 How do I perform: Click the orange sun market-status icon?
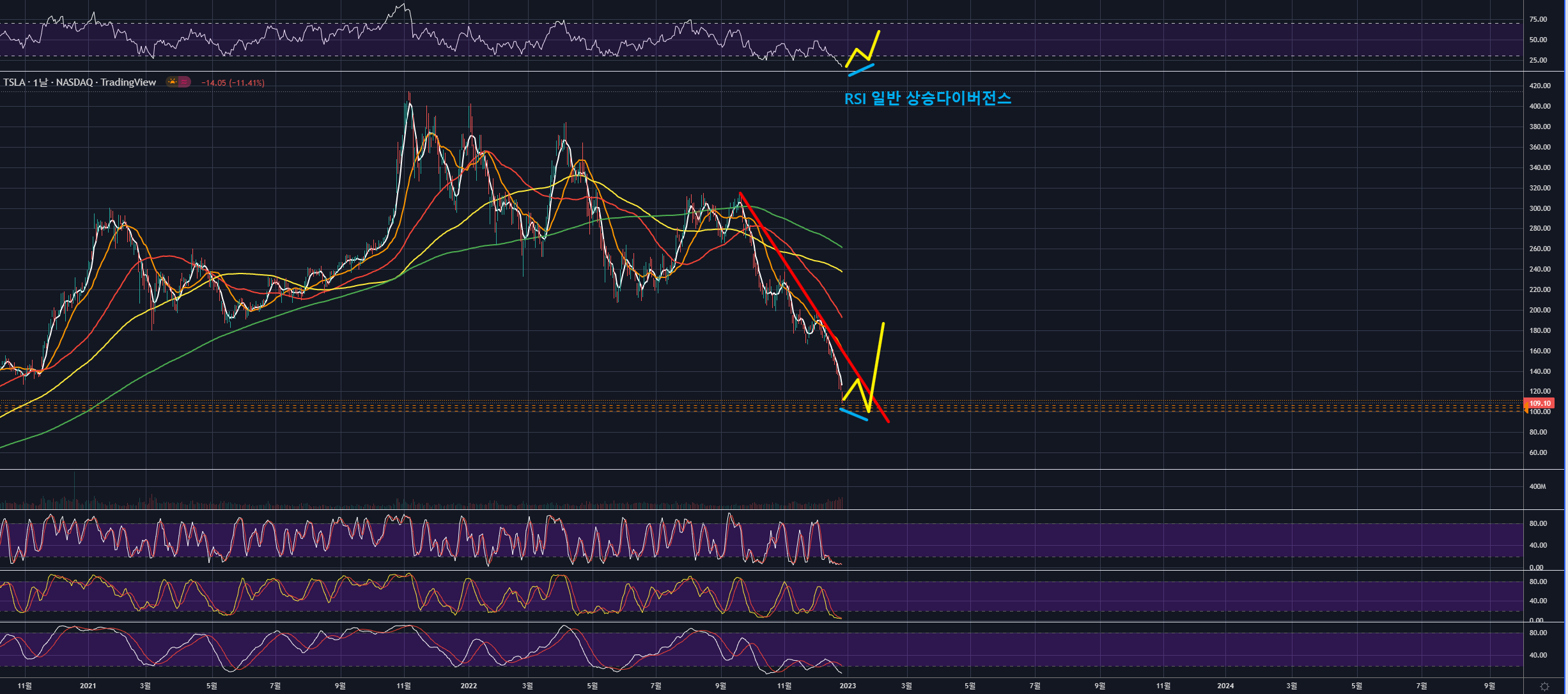coord(172,82)
